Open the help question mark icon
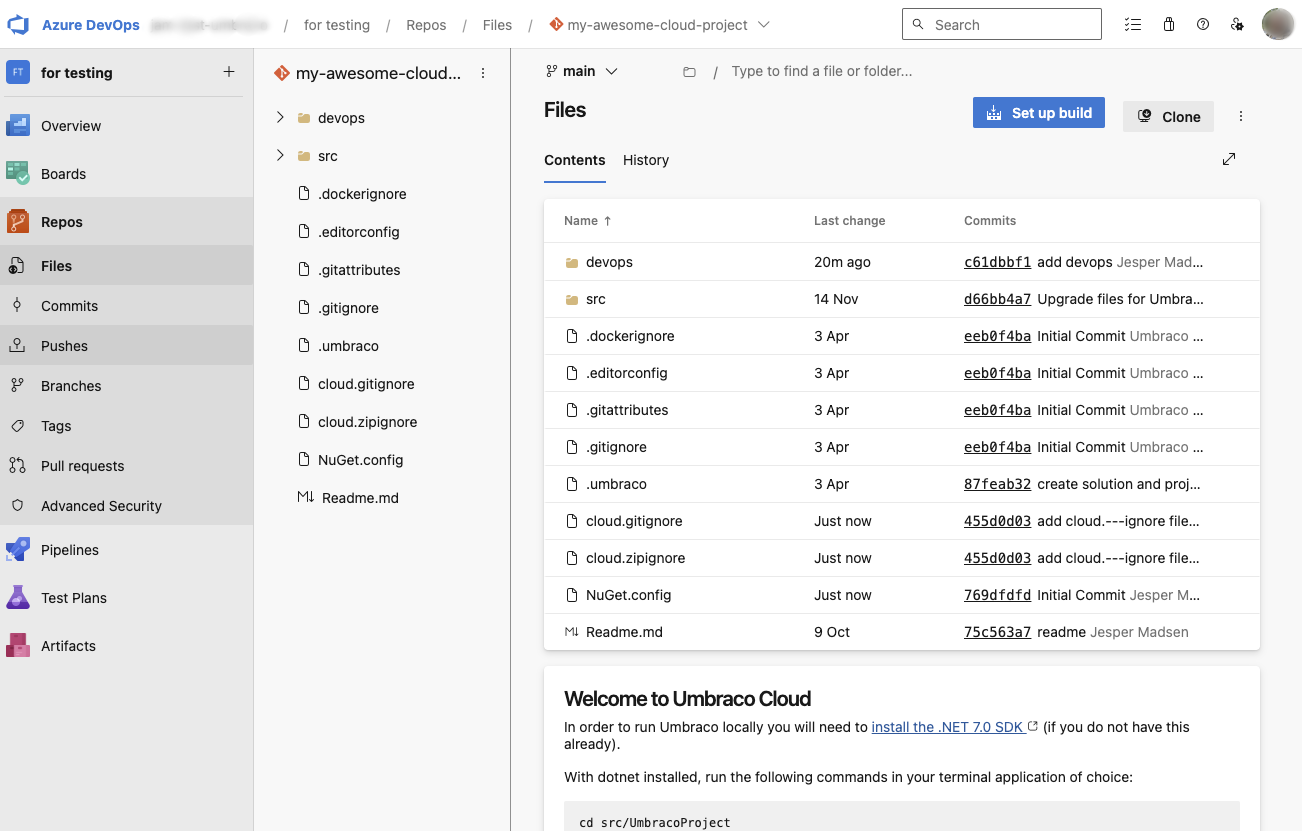This screenshot has height=831, width=1302. coord(1203,25)
